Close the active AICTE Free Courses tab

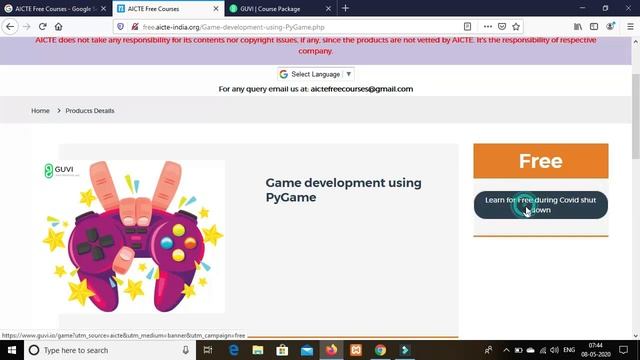pyautogui.click(x=216, y=9)
